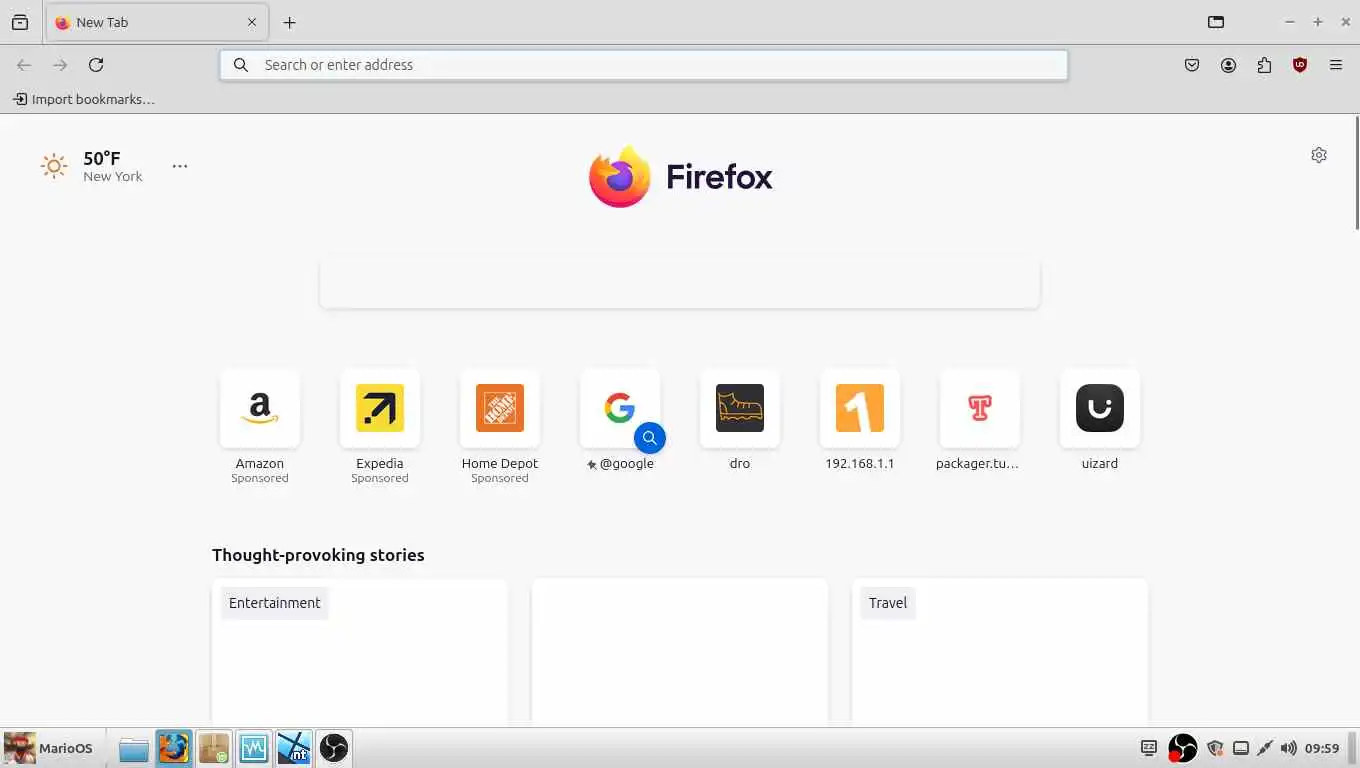This screenshot has width=1360, height=768.
Task: Select the New Tab browser tab
Action: click(156, 22)
